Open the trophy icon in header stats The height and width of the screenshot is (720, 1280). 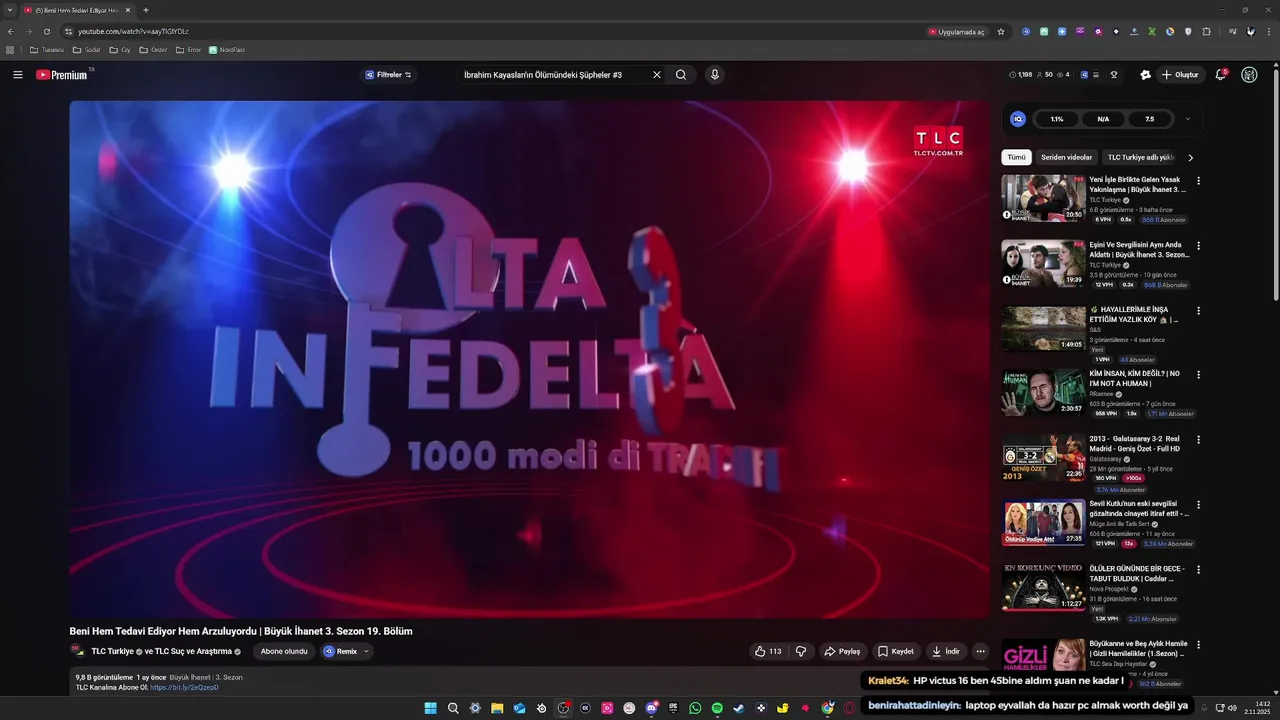pyautogui.click(x=1114, y=75)
